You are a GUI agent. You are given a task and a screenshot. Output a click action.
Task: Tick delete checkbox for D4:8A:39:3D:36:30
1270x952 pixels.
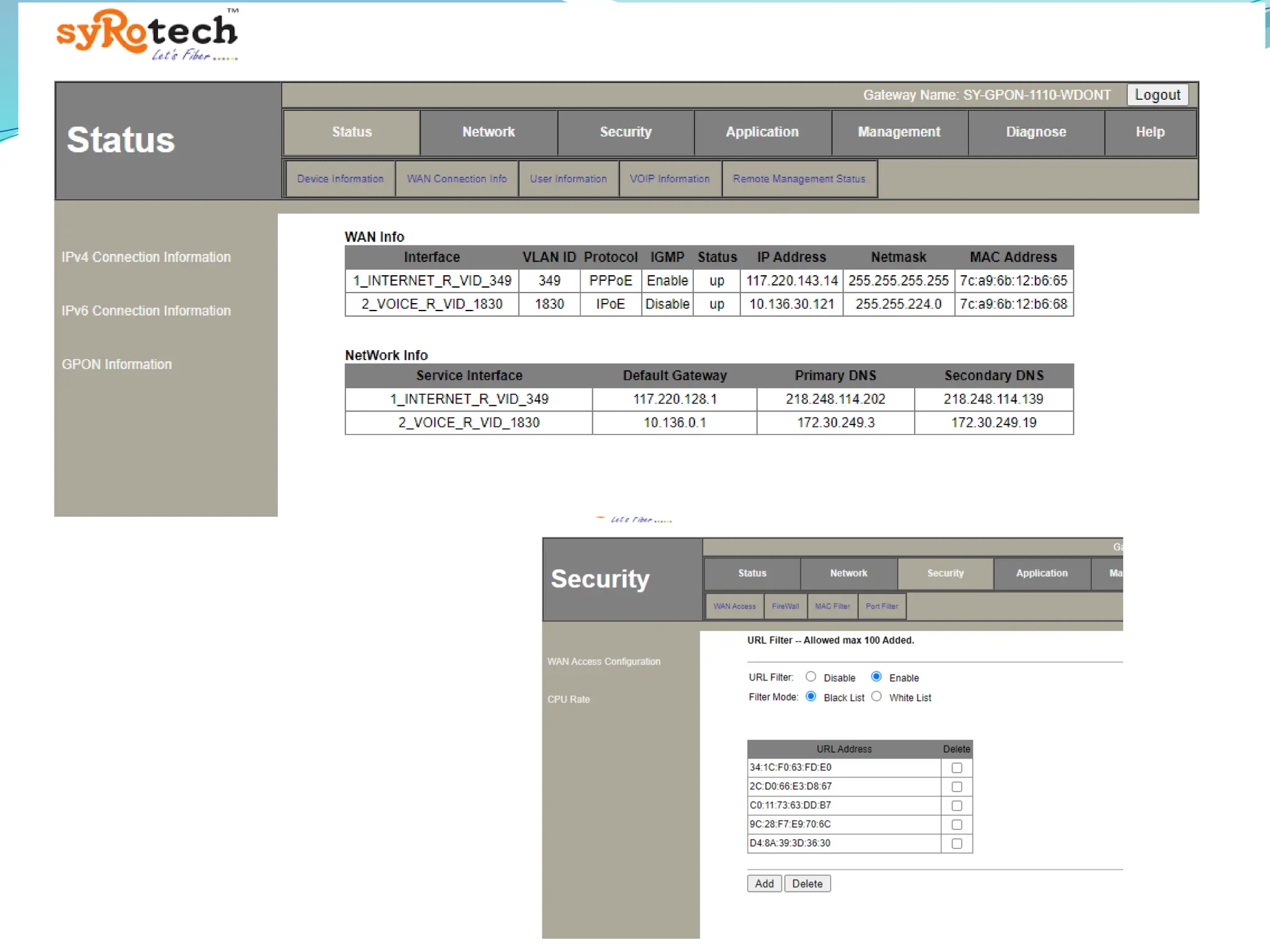click(x=956, y=844)
